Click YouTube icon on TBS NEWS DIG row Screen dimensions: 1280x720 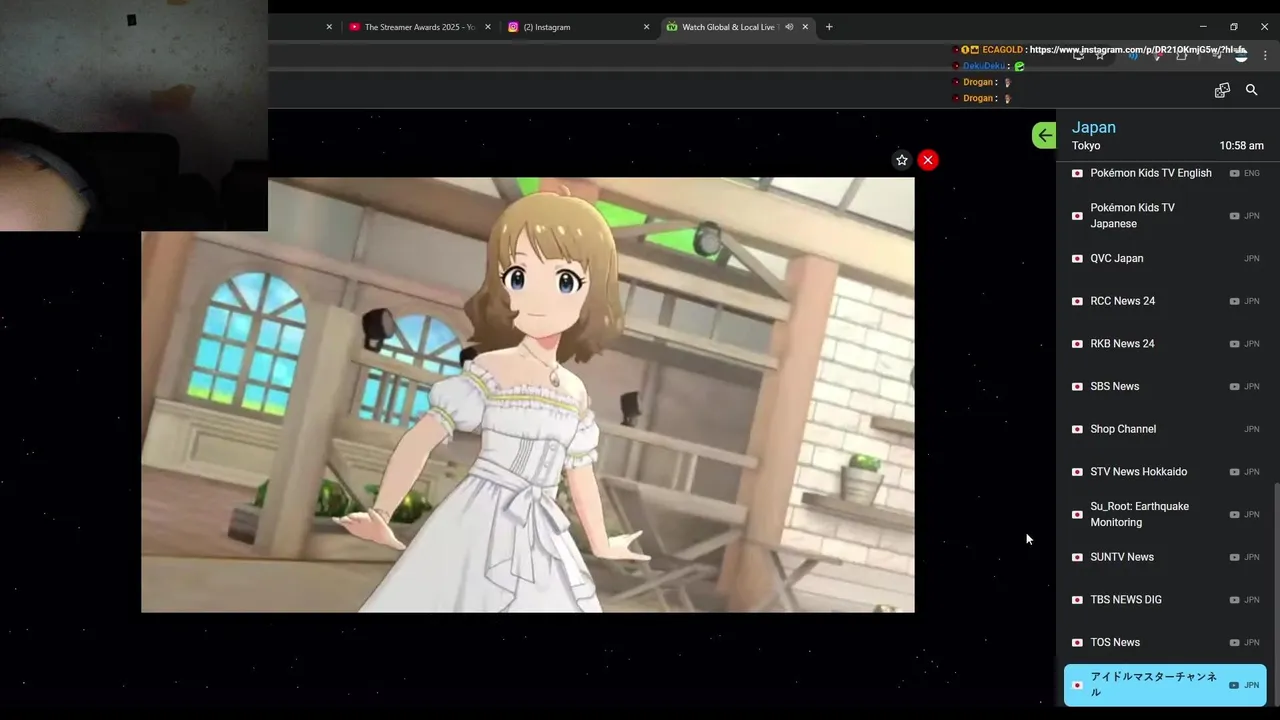(x=1234, y=600)
